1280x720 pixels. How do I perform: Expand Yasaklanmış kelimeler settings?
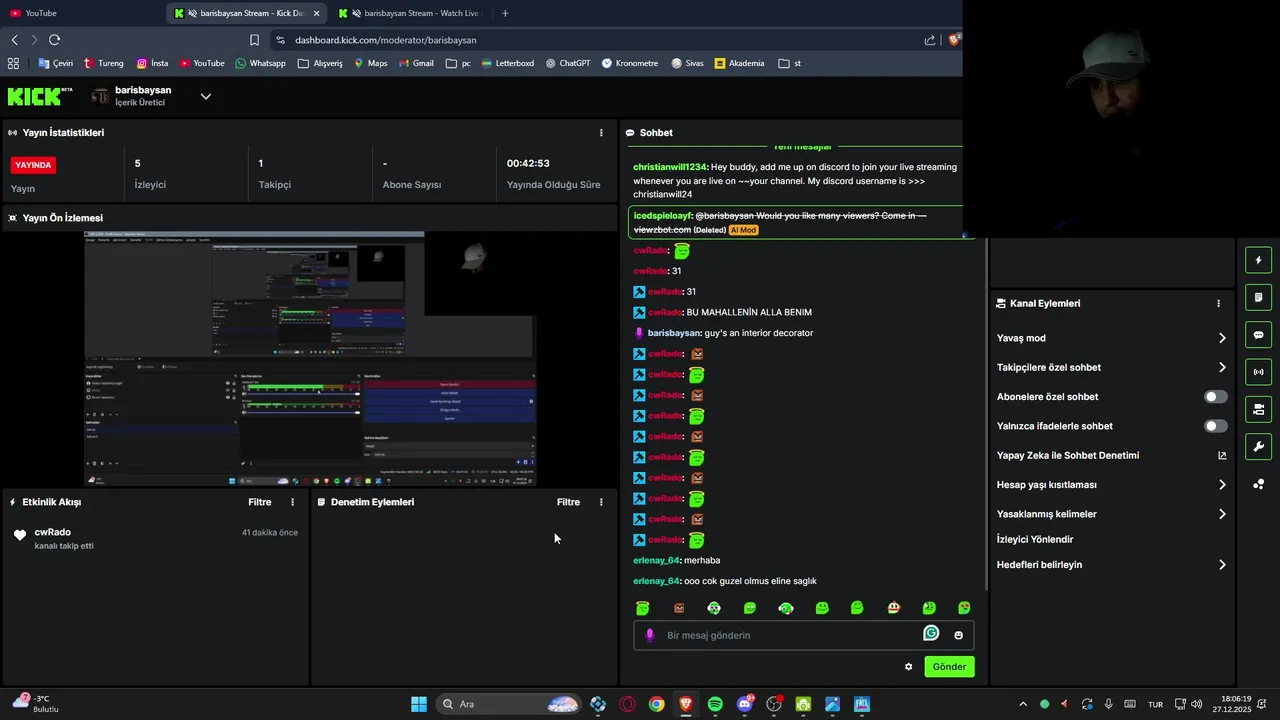pos(1222,514)
